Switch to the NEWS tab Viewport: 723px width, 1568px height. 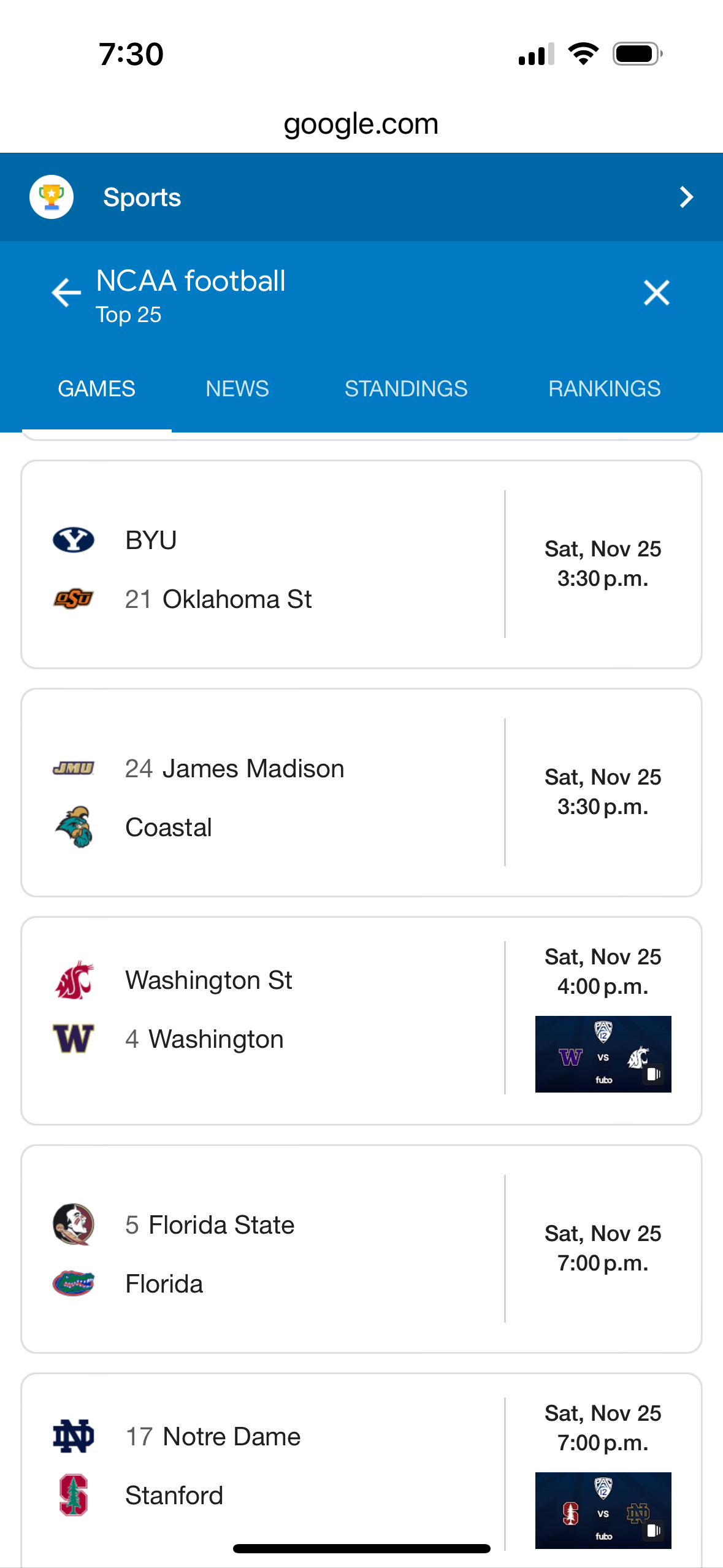point(237,389)
